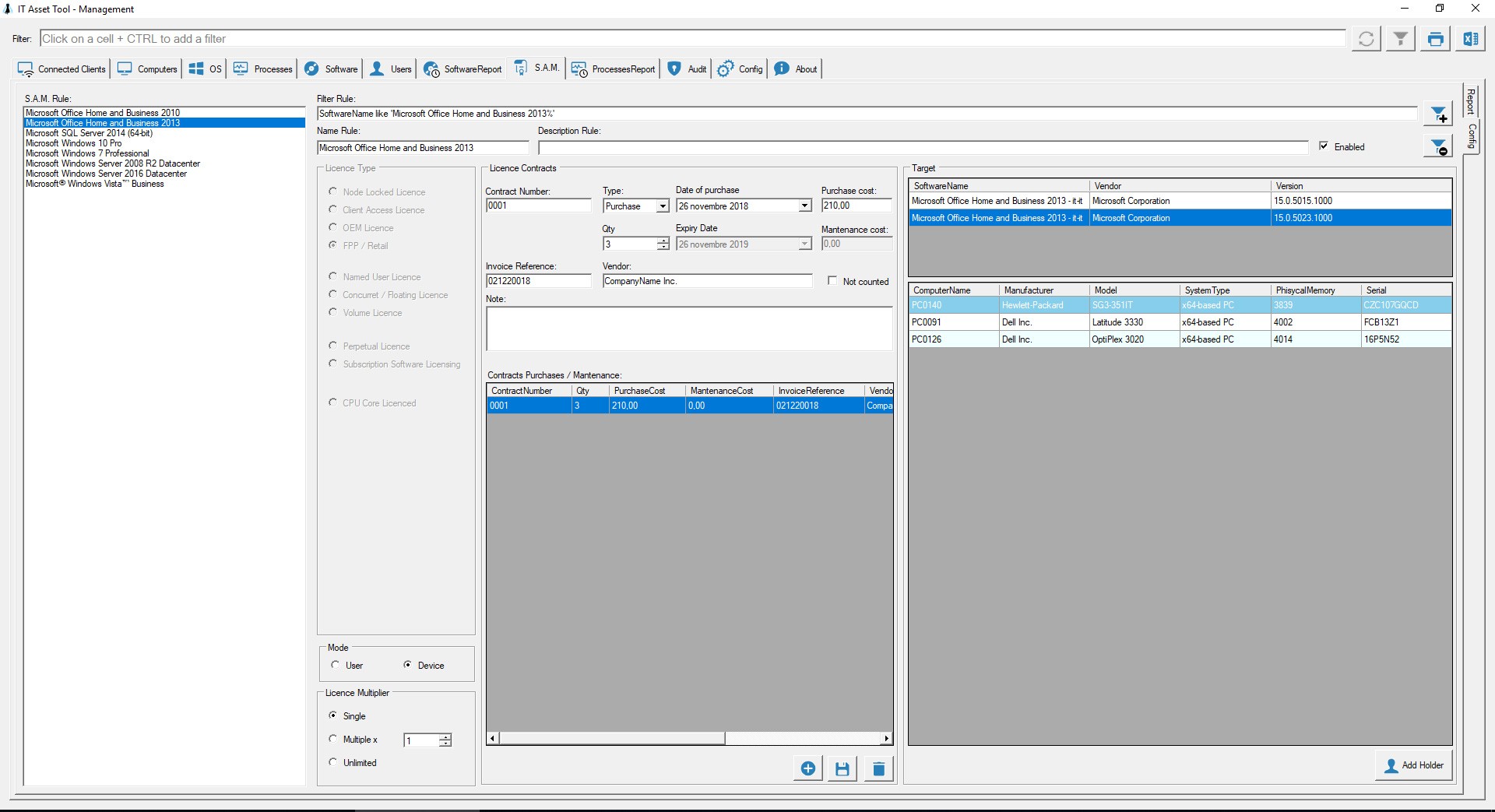Select the User mode radio button
Image resolution: width=1495 pixels, height=812 pixels.
point(335,665)
